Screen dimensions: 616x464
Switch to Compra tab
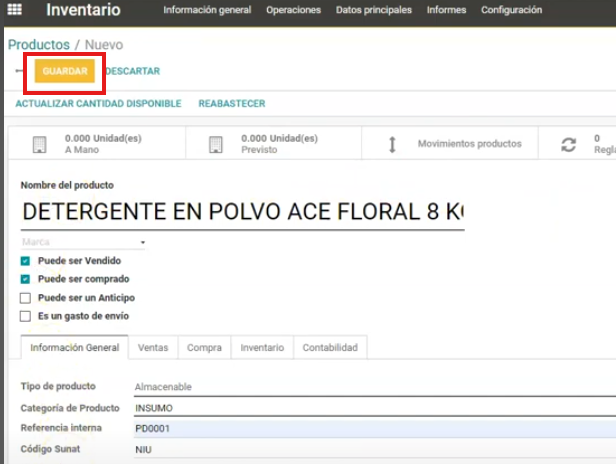[204, 348]
